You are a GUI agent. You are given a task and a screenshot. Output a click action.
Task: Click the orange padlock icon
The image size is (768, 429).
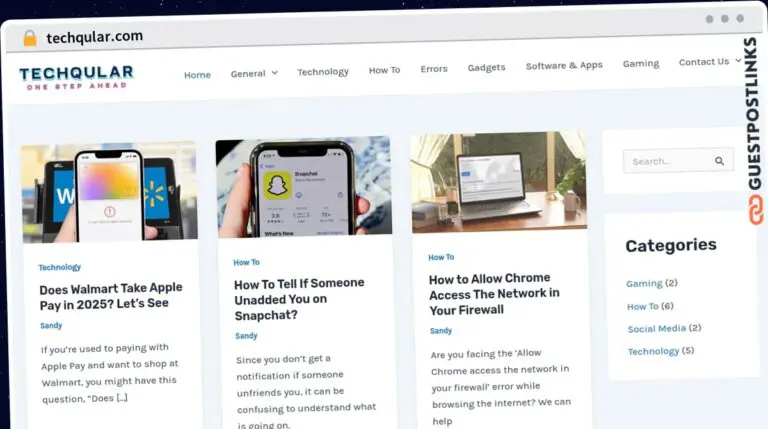tap(30, 38)
